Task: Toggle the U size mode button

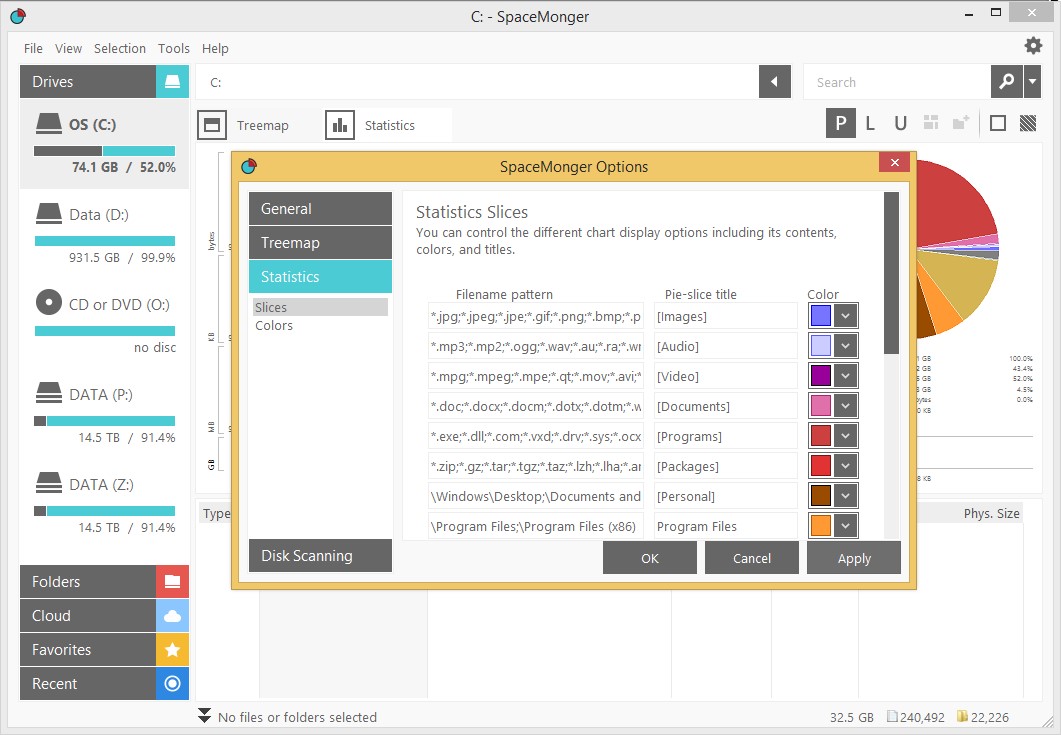Action: pyautogui.click(x=900, y=123)
